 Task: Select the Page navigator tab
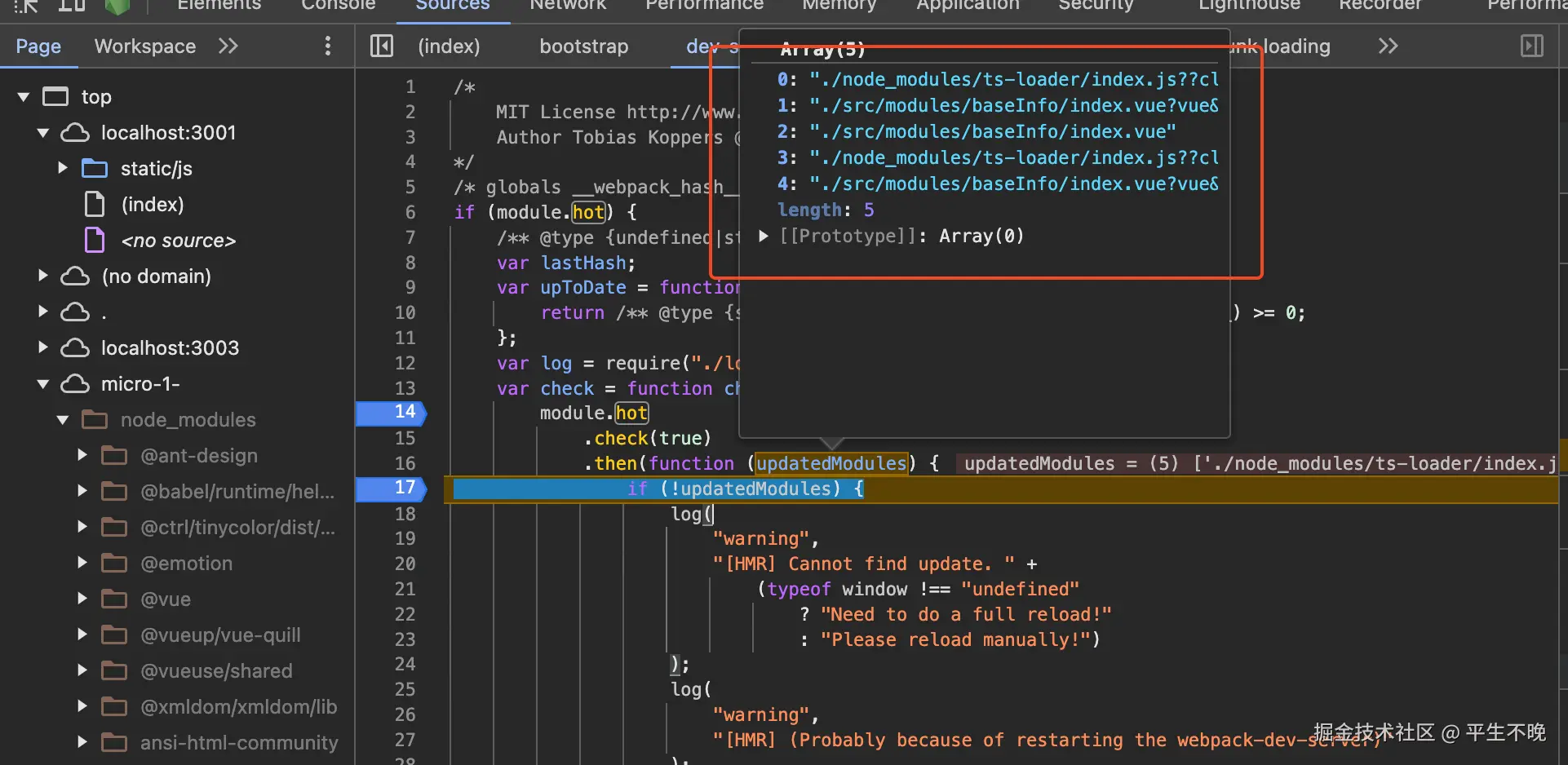(x=38, y=46)
